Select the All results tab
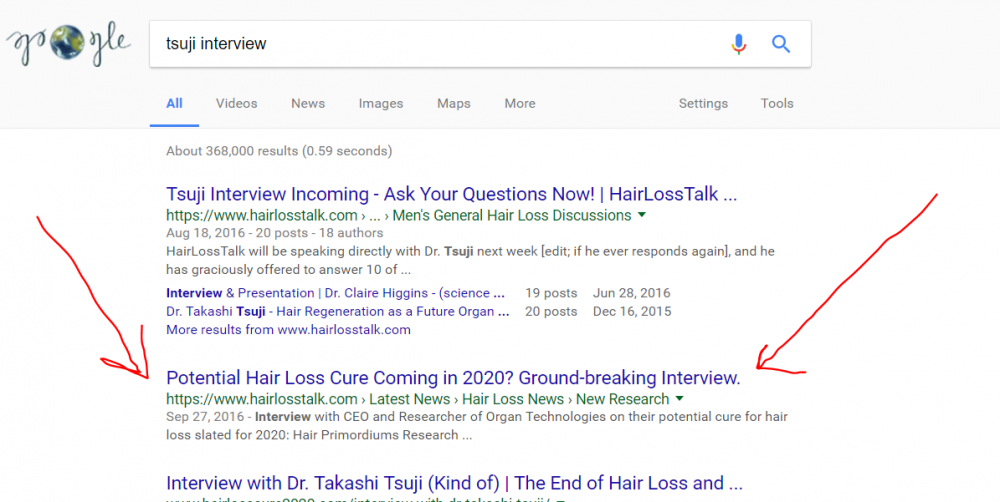Viewport: 1000px width, 502px height. coord(174,103)
